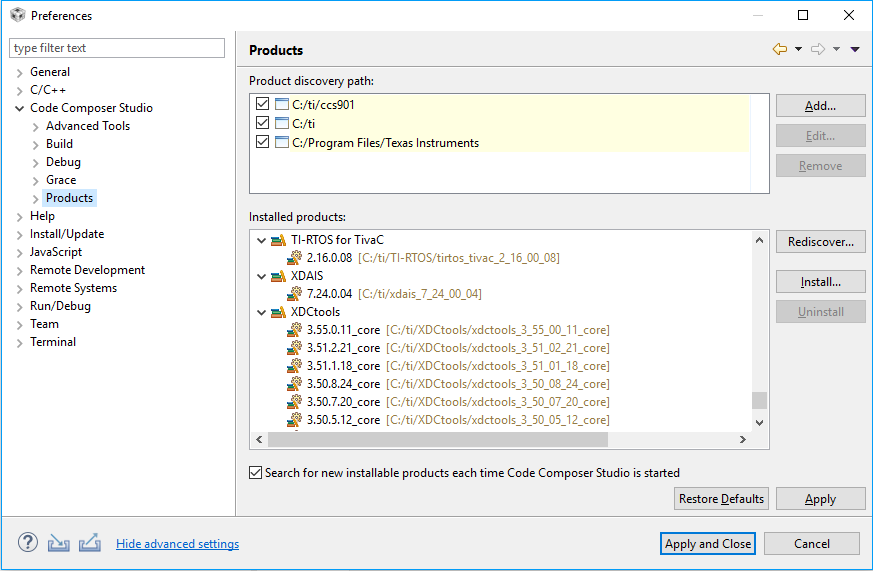Click Apply and Close
This screenshot has width=873, height=571.
click(x=708, y=544)
